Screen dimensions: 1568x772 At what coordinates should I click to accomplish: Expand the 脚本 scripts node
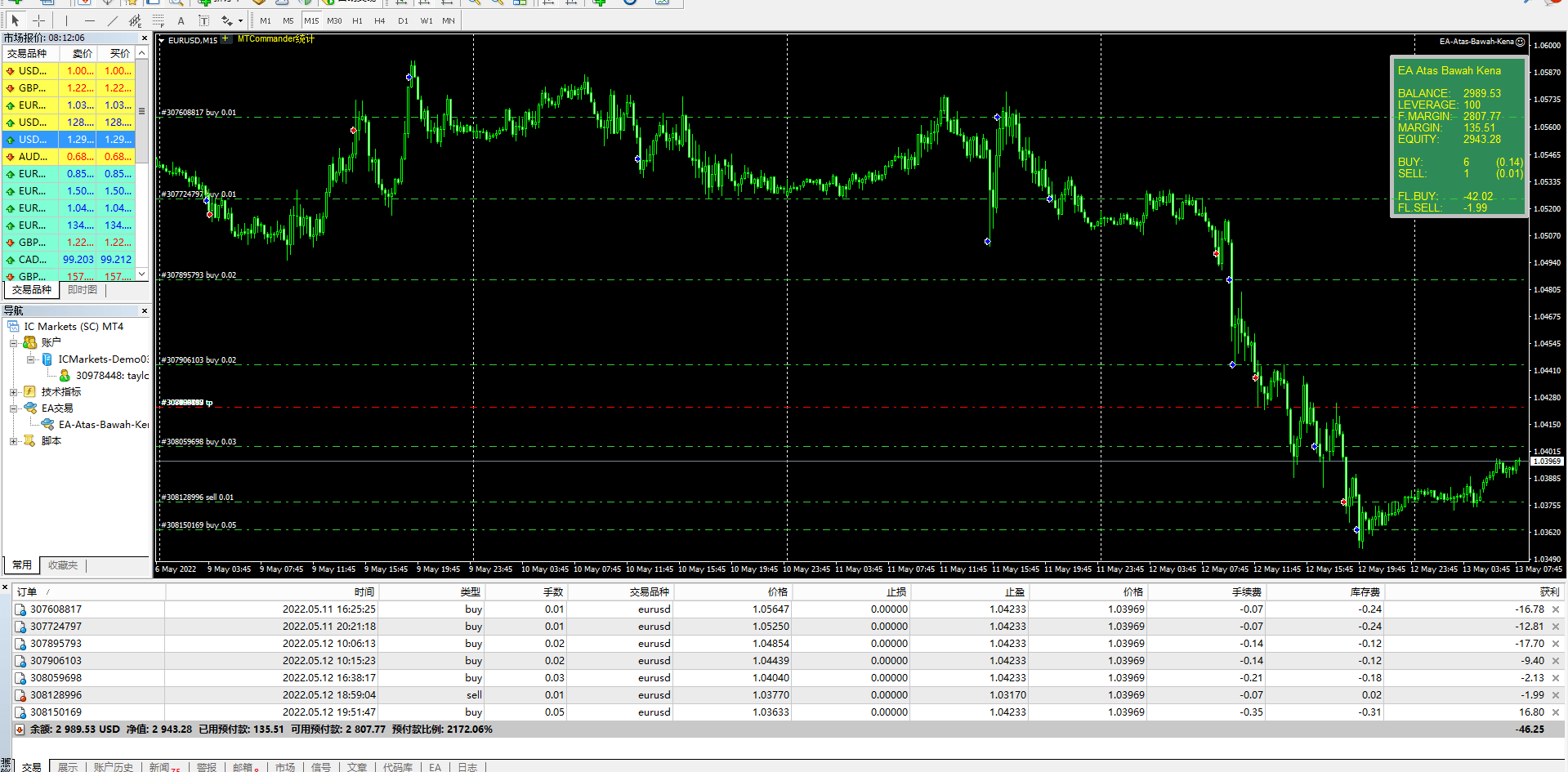pyautogui.click(x=14, y=441)
